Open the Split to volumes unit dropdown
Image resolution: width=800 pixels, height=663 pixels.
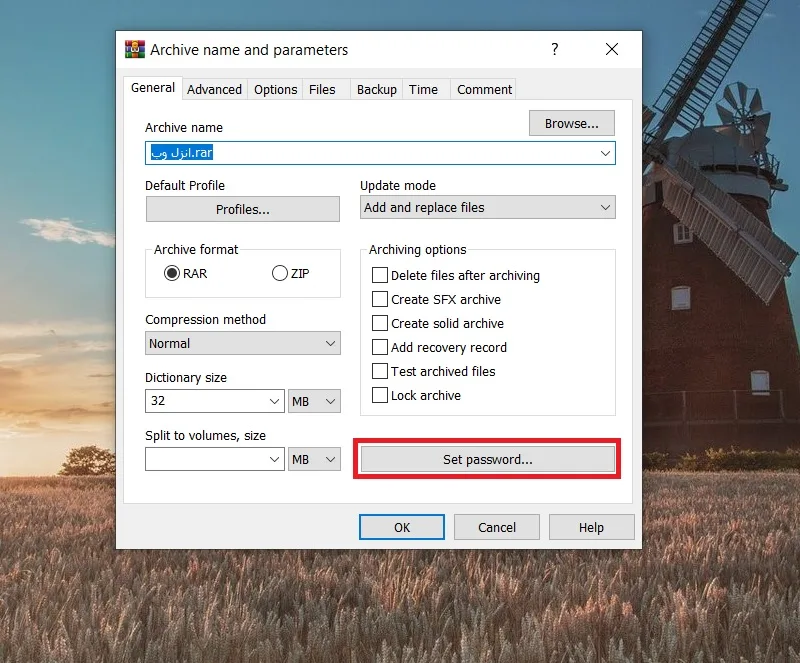[314, 459]
